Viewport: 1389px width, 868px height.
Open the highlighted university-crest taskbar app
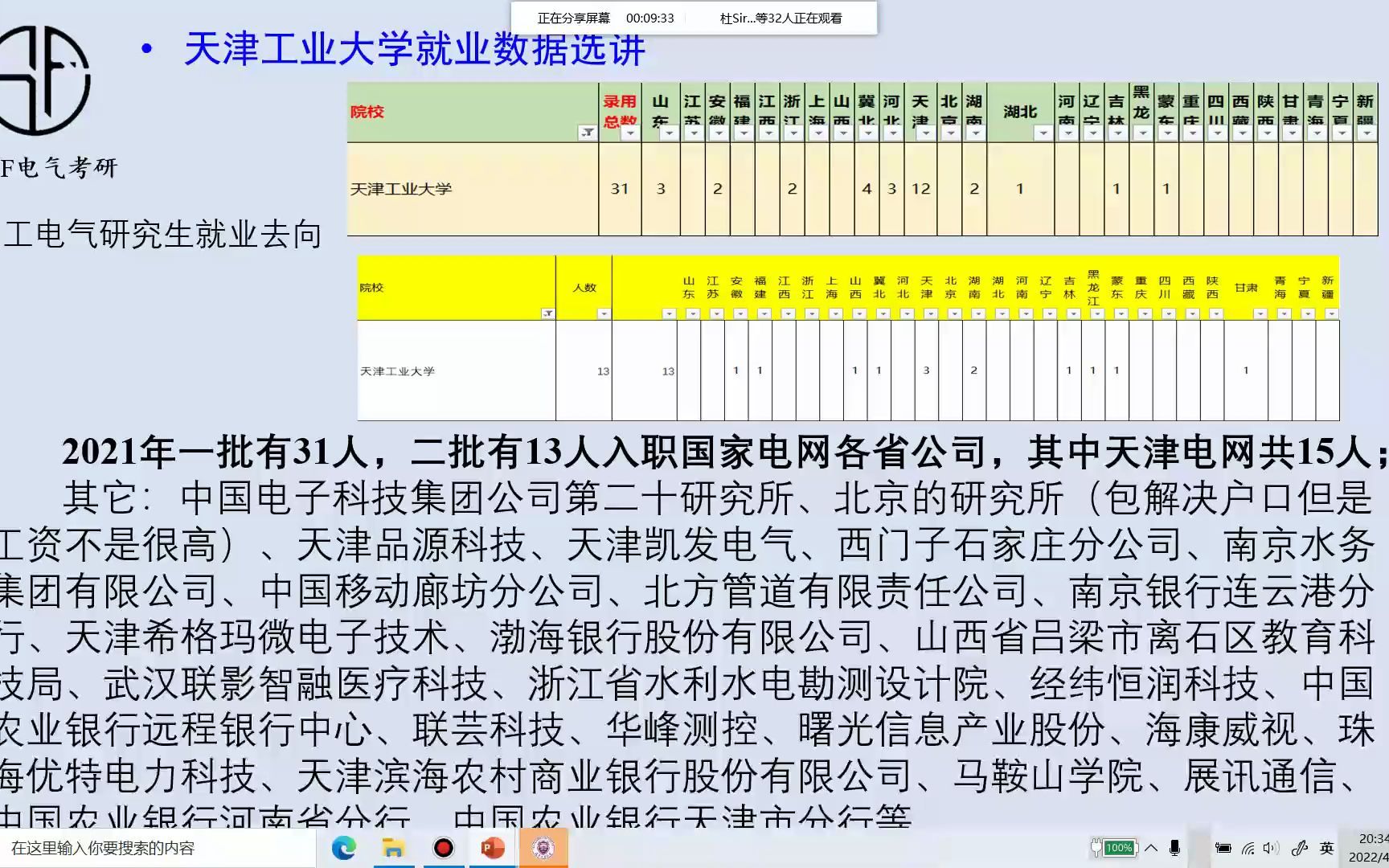(543, 848)
